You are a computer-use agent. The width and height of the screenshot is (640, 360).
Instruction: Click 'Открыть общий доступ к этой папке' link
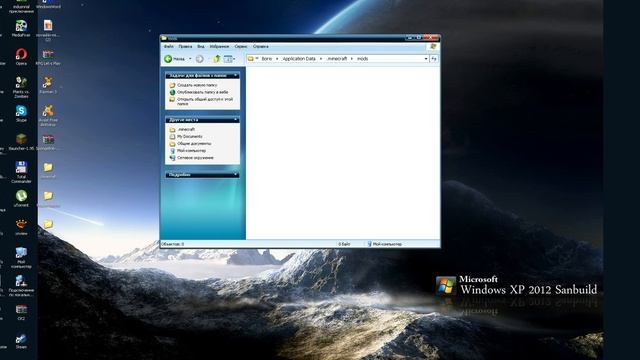point(205,101)
